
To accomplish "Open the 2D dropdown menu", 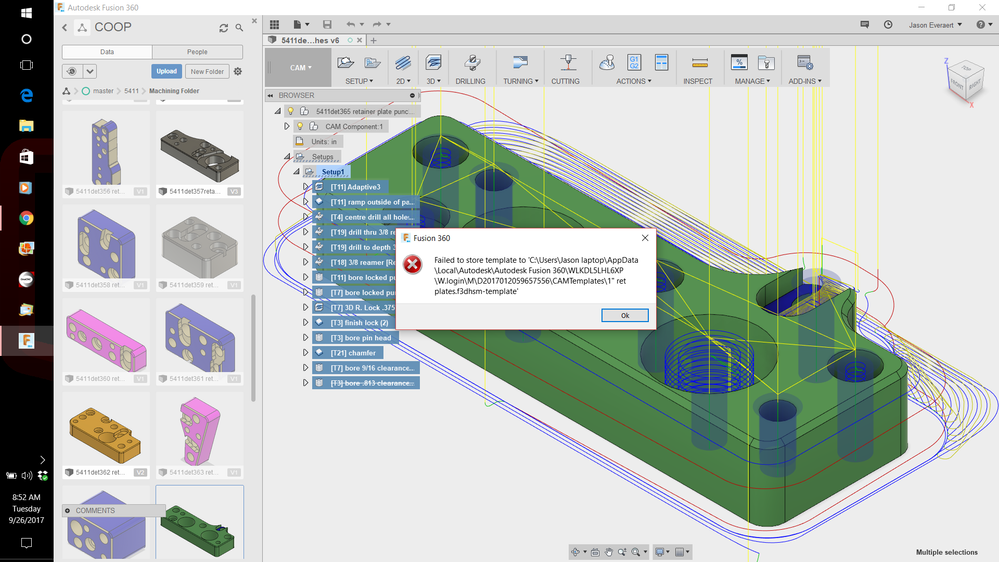I will point(403,81).
